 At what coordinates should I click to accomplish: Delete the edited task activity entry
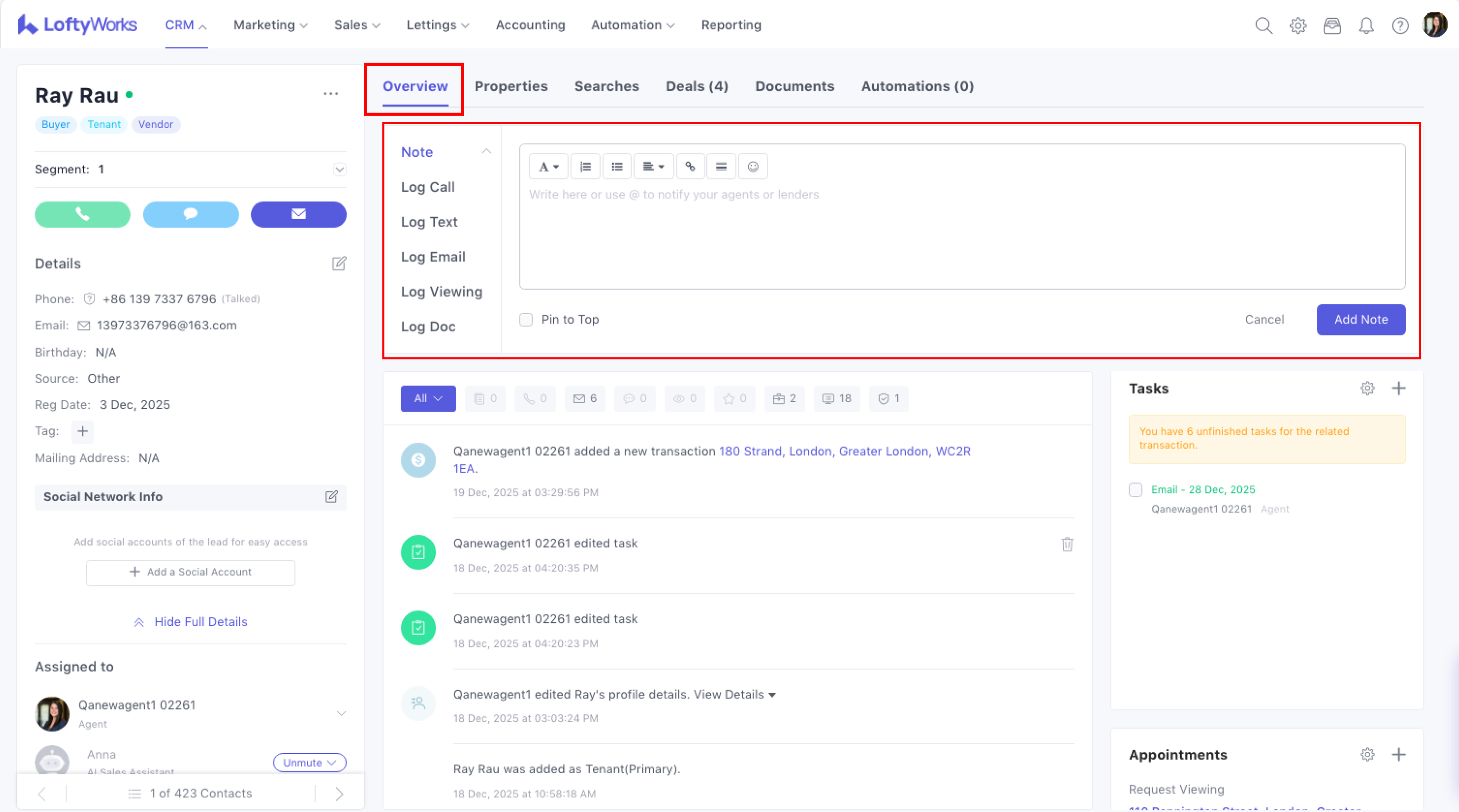tap(1066, 544)
